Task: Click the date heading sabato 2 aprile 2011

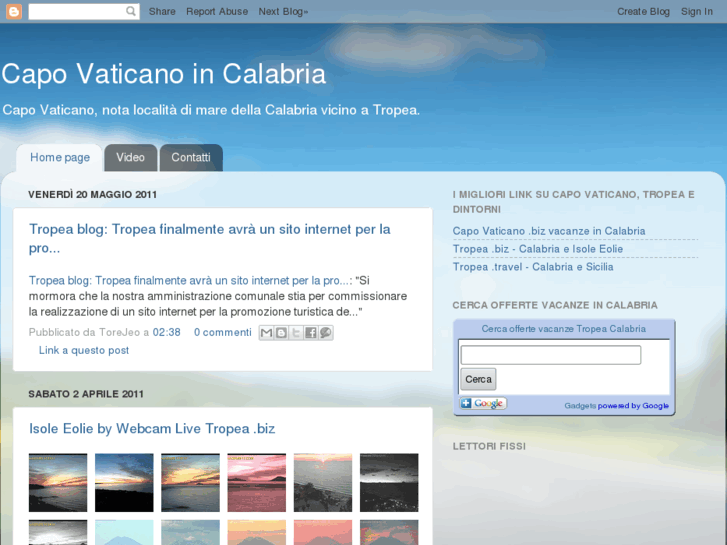Action: click(86, 394)
